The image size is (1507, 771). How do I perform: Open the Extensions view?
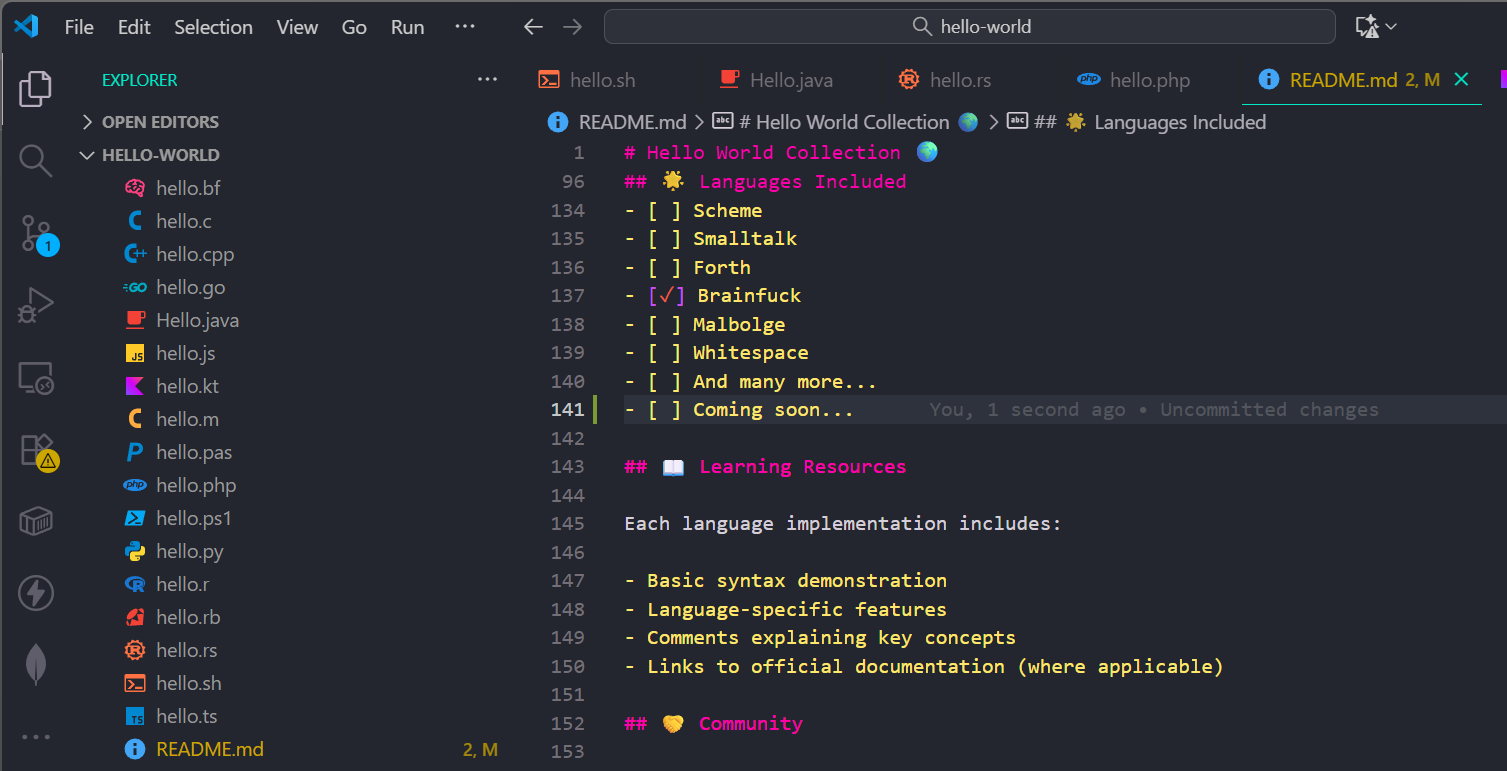tap(36, 450)
